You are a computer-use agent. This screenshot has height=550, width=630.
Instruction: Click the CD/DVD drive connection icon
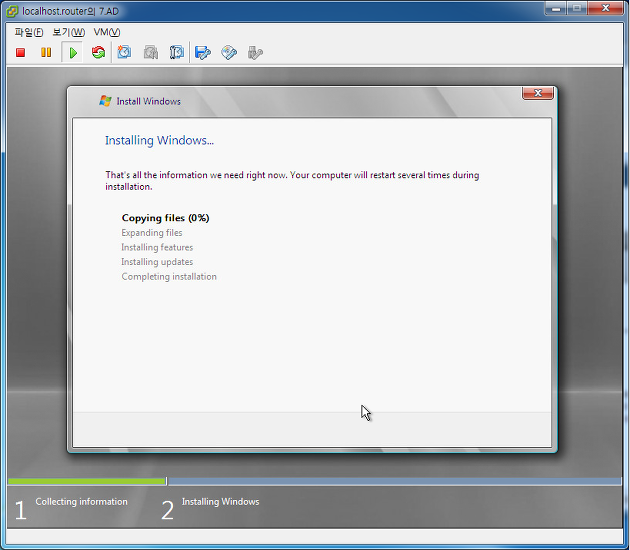pyautogui.click(x=229, y=53)
